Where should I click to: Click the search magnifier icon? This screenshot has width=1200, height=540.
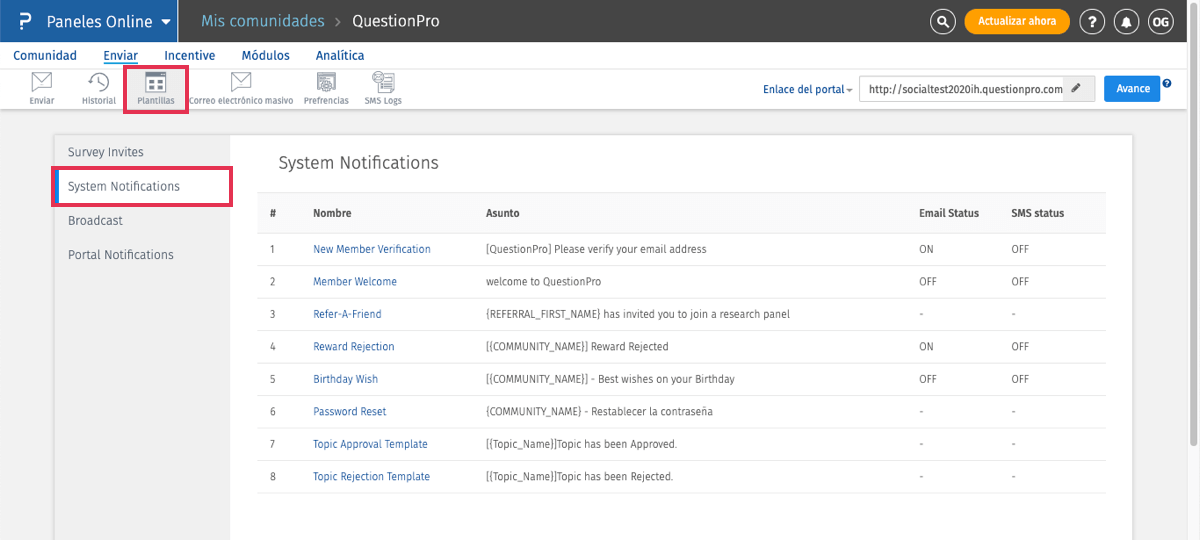(x=942, y=21)
